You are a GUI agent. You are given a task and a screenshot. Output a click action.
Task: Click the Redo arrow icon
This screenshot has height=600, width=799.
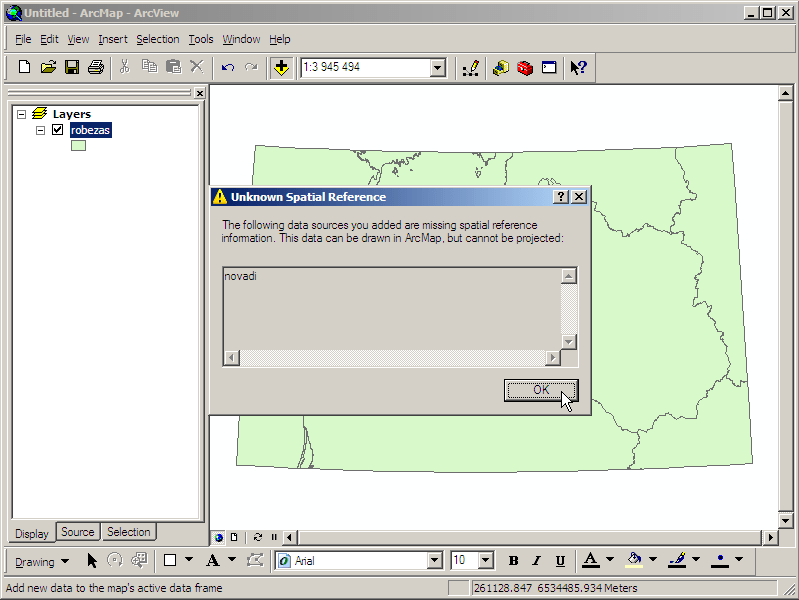(x=251, y=67)
